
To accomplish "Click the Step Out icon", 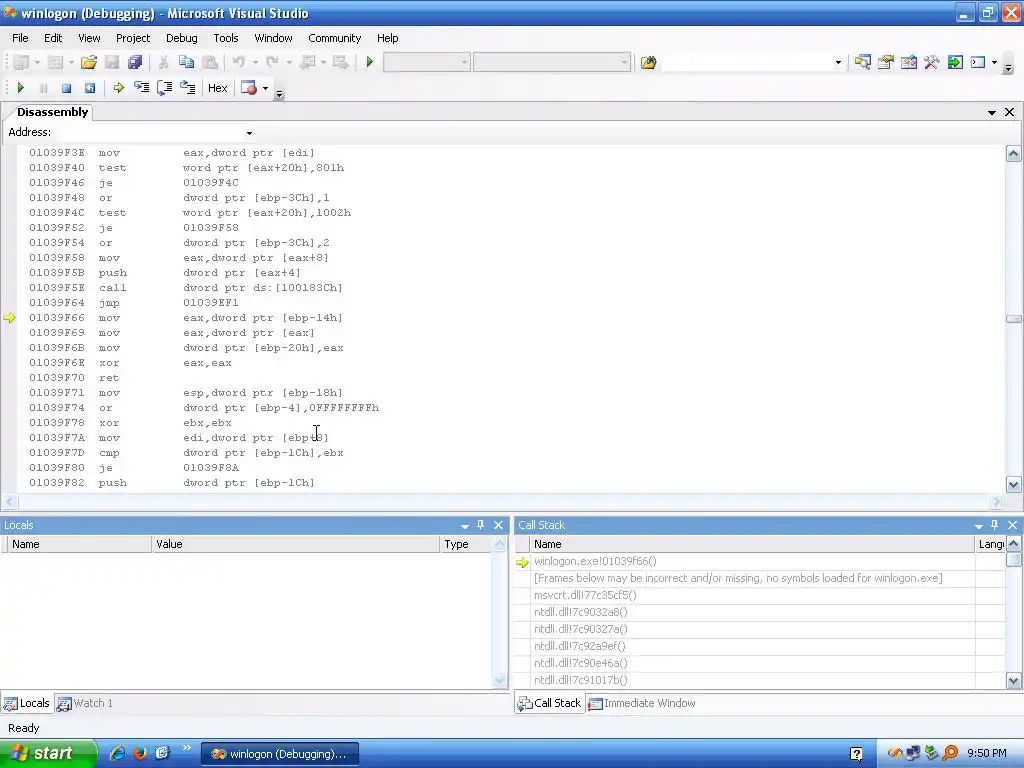I will pos(187,88).
